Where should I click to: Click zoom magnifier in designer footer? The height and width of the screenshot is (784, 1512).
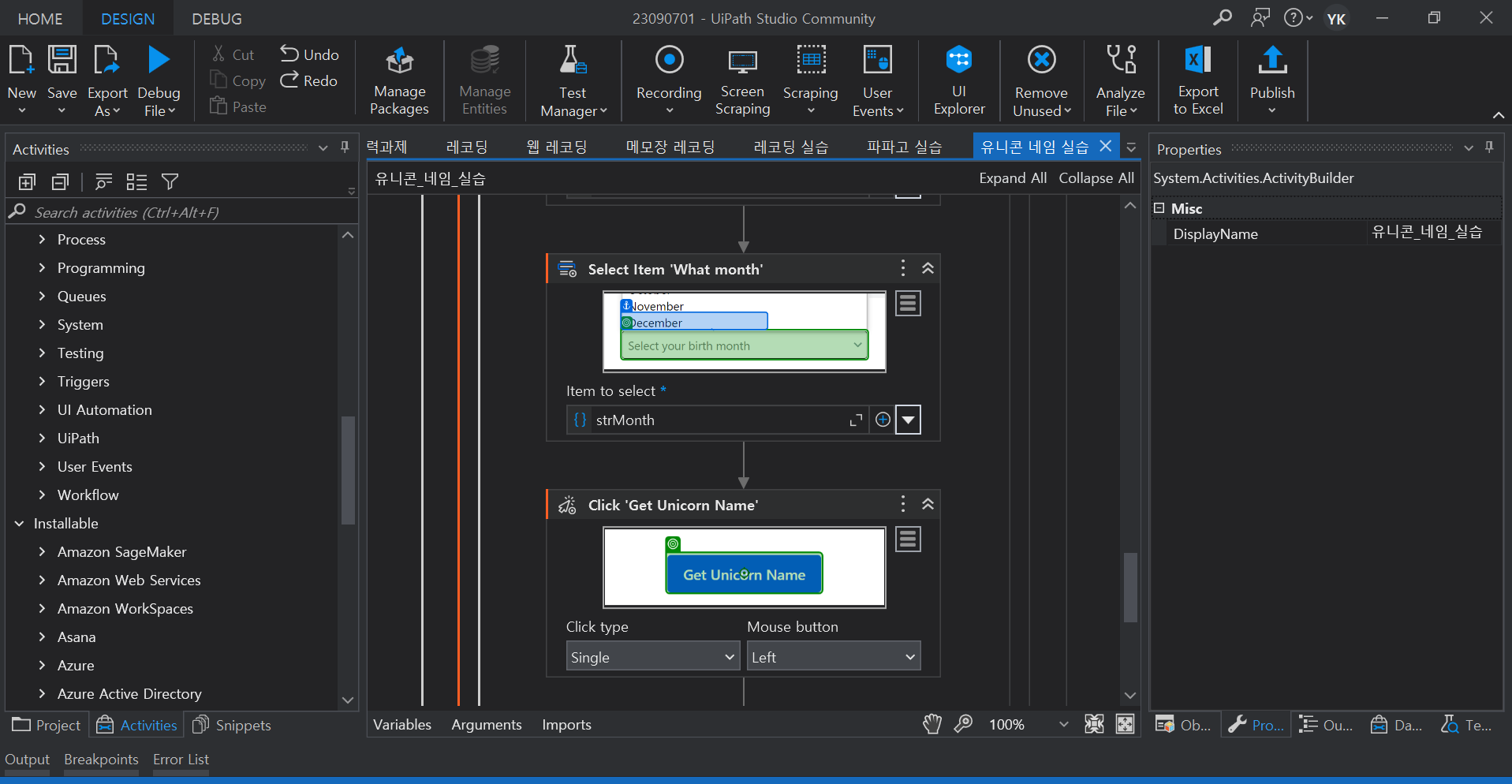tap(963, 724)
